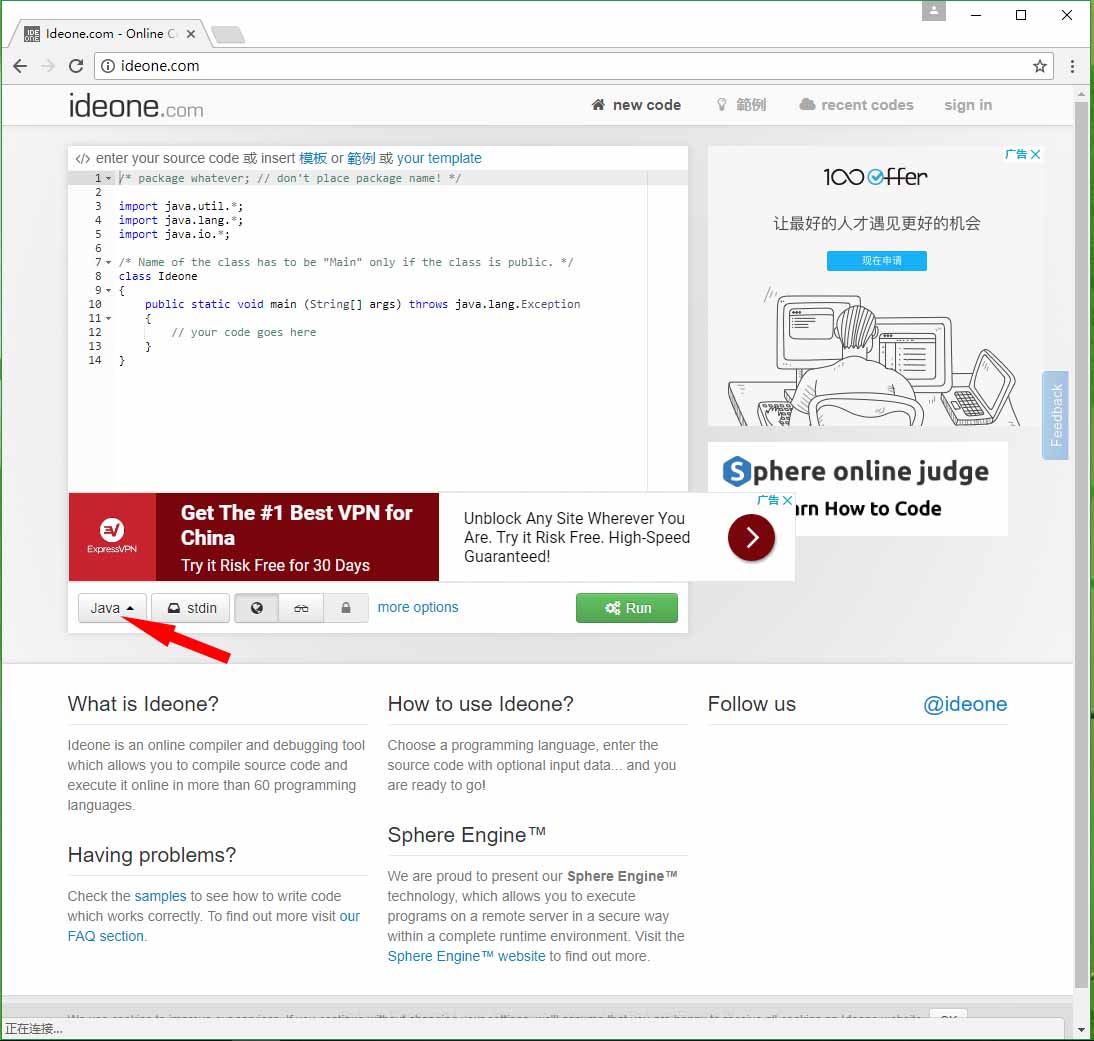Click the 100offer logo in the ad

(x=876, y=177)
